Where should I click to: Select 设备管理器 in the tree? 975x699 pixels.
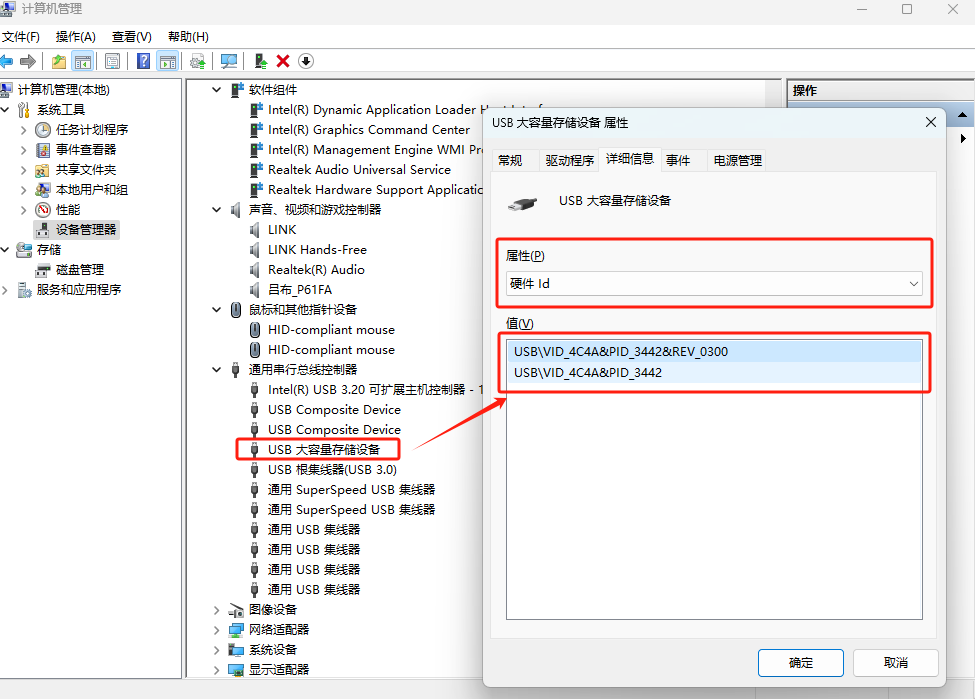point(86,229)
